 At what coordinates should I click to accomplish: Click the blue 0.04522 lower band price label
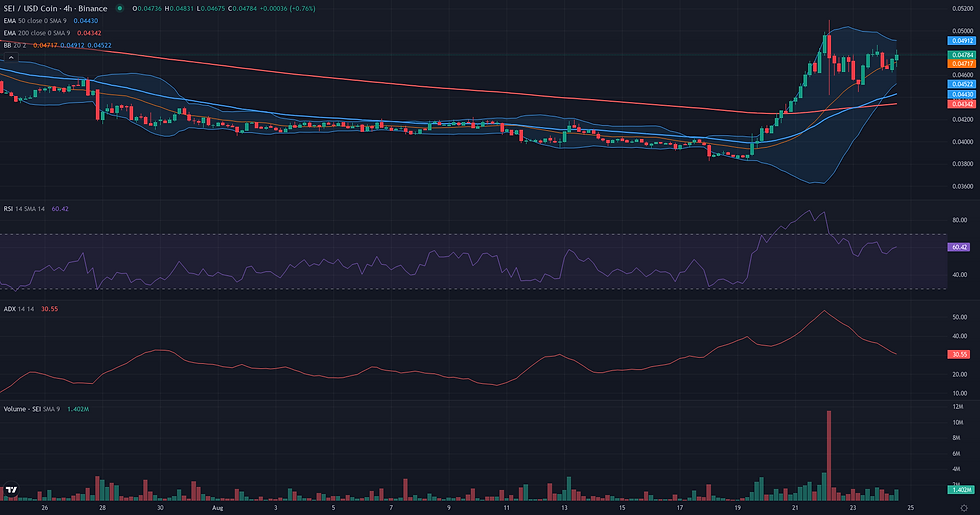962,84
